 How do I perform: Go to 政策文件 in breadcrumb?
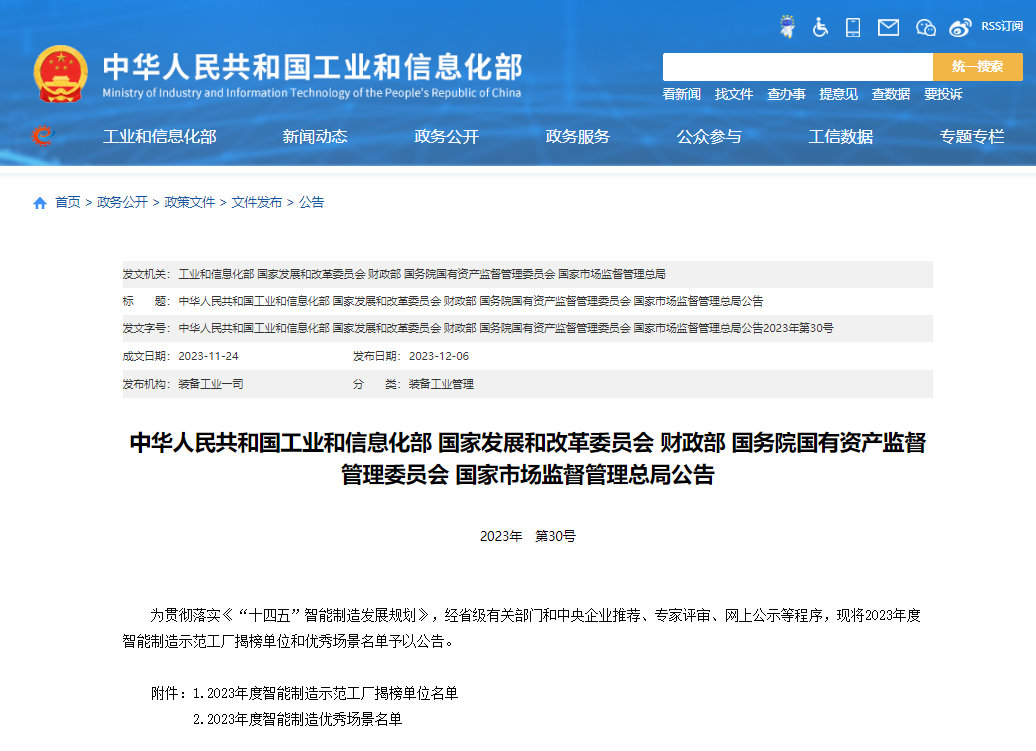190,202
